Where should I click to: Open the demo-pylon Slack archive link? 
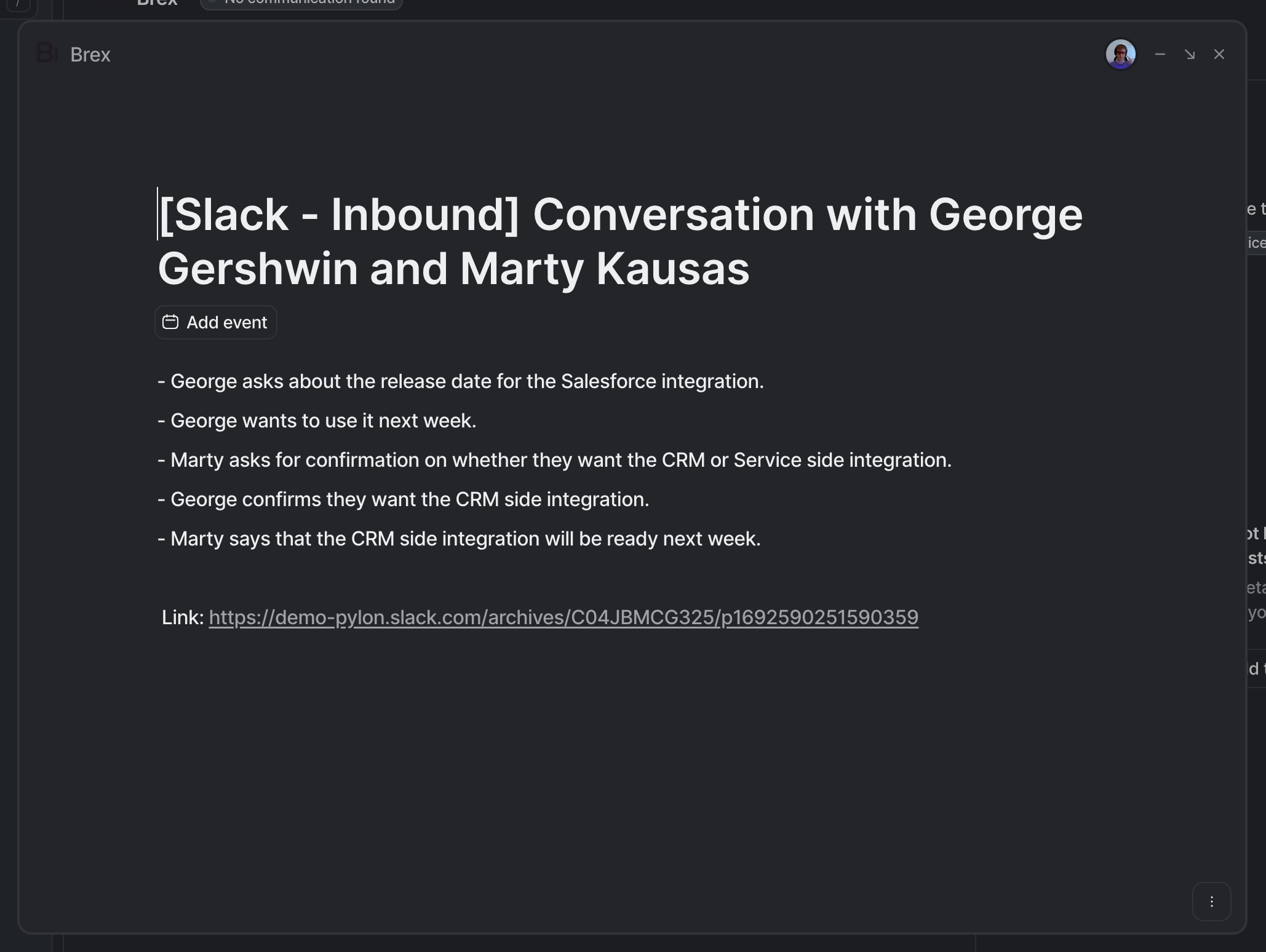(x=563, y=617)
